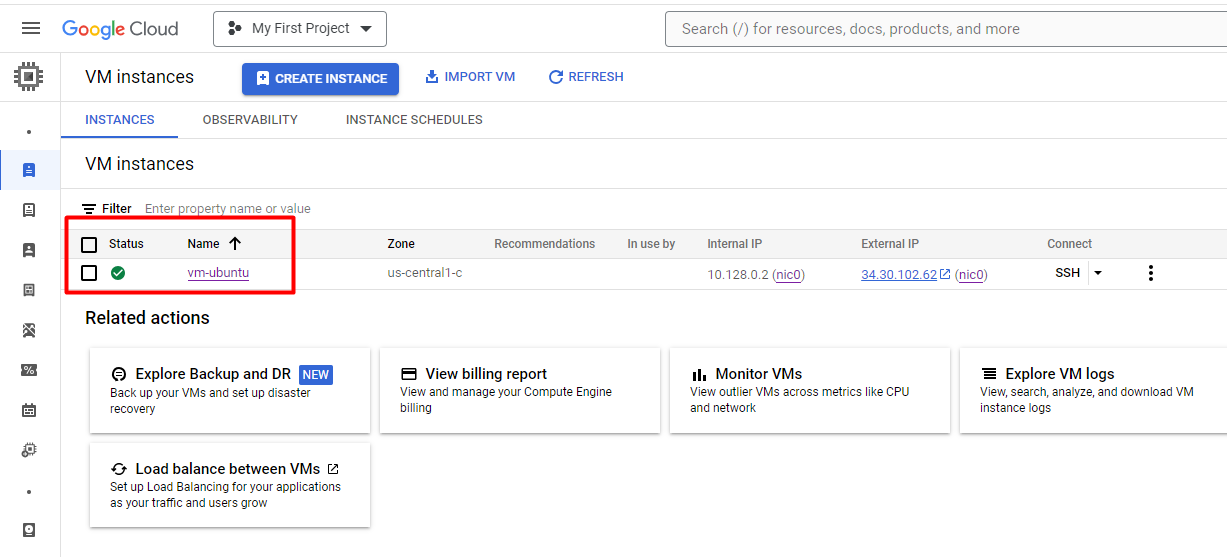This screenshot has width=1227, height=557.
Task: Click the In use by column header
Action: pos(651,244)
